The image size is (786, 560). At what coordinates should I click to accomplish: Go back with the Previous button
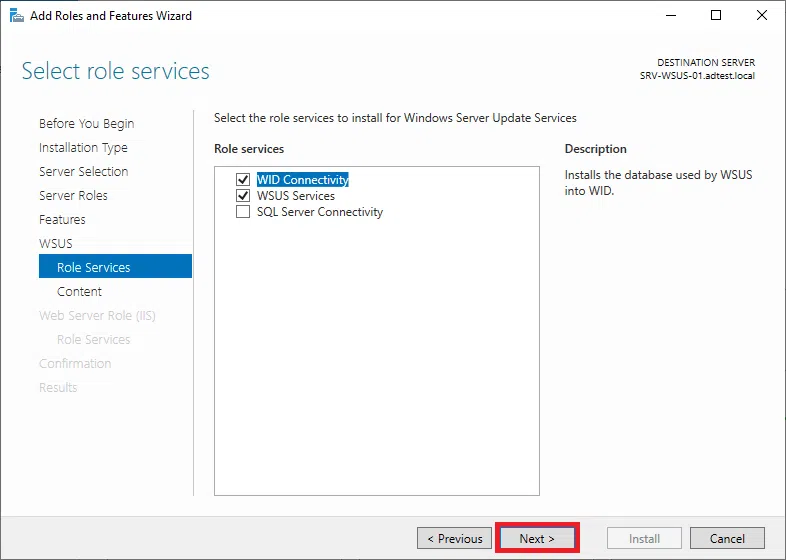coord(455,538)
